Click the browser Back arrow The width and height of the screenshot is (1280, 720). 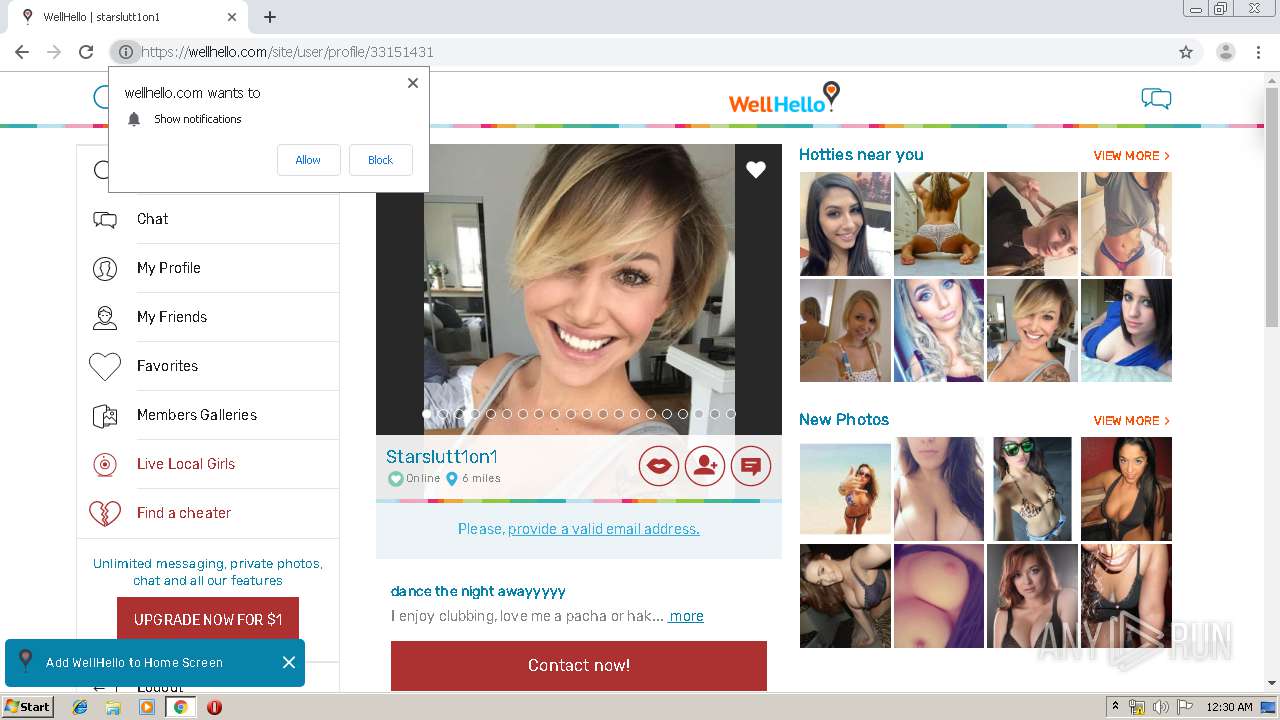pos(22,52)
